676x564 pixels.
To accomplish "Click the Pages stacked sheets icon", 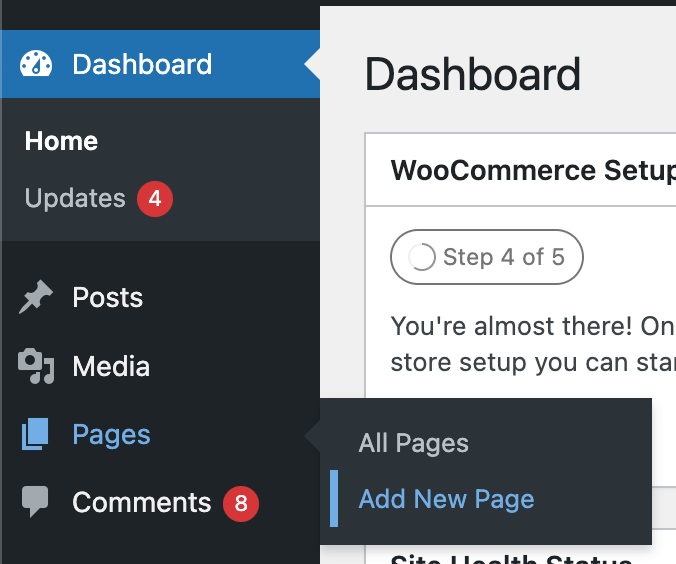I will [36, 435].
